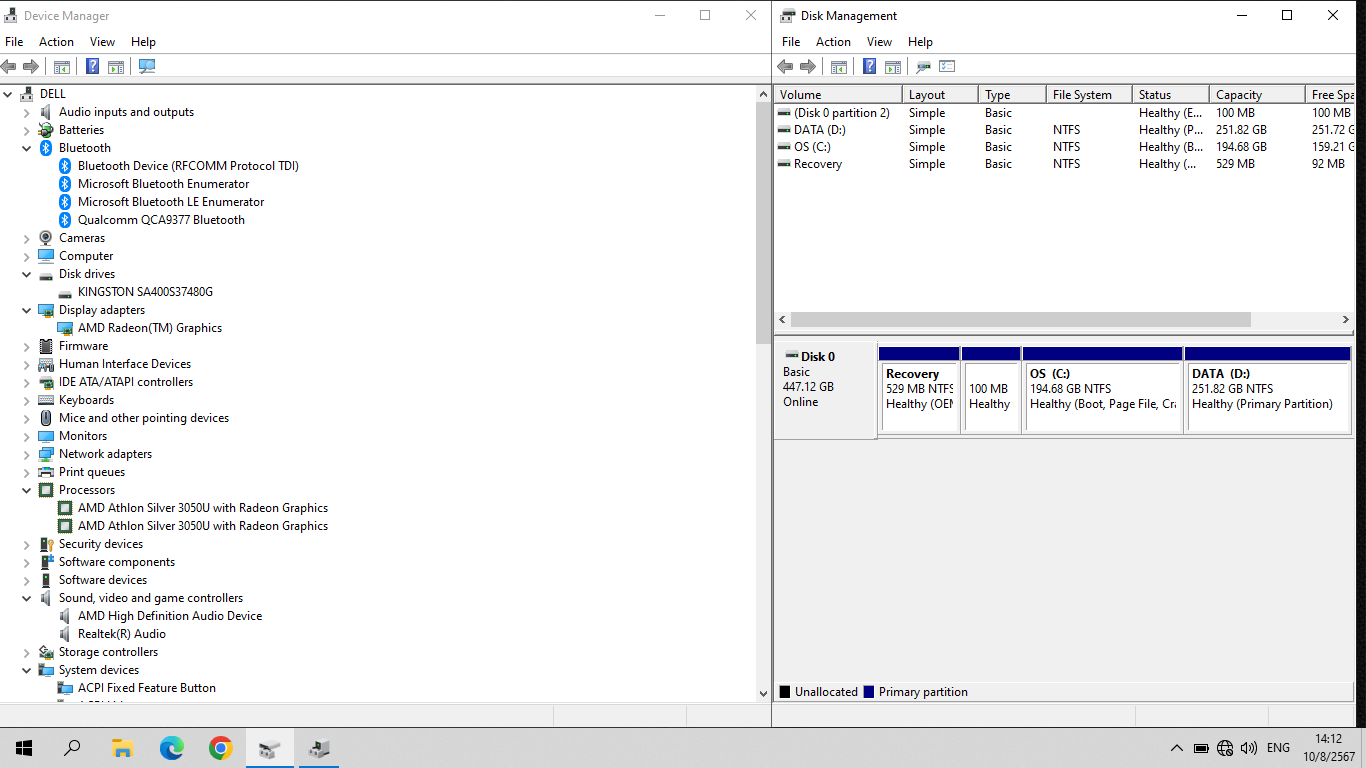
Task: Launch Google Chrome from the taskbar
Action: (221, 748)
